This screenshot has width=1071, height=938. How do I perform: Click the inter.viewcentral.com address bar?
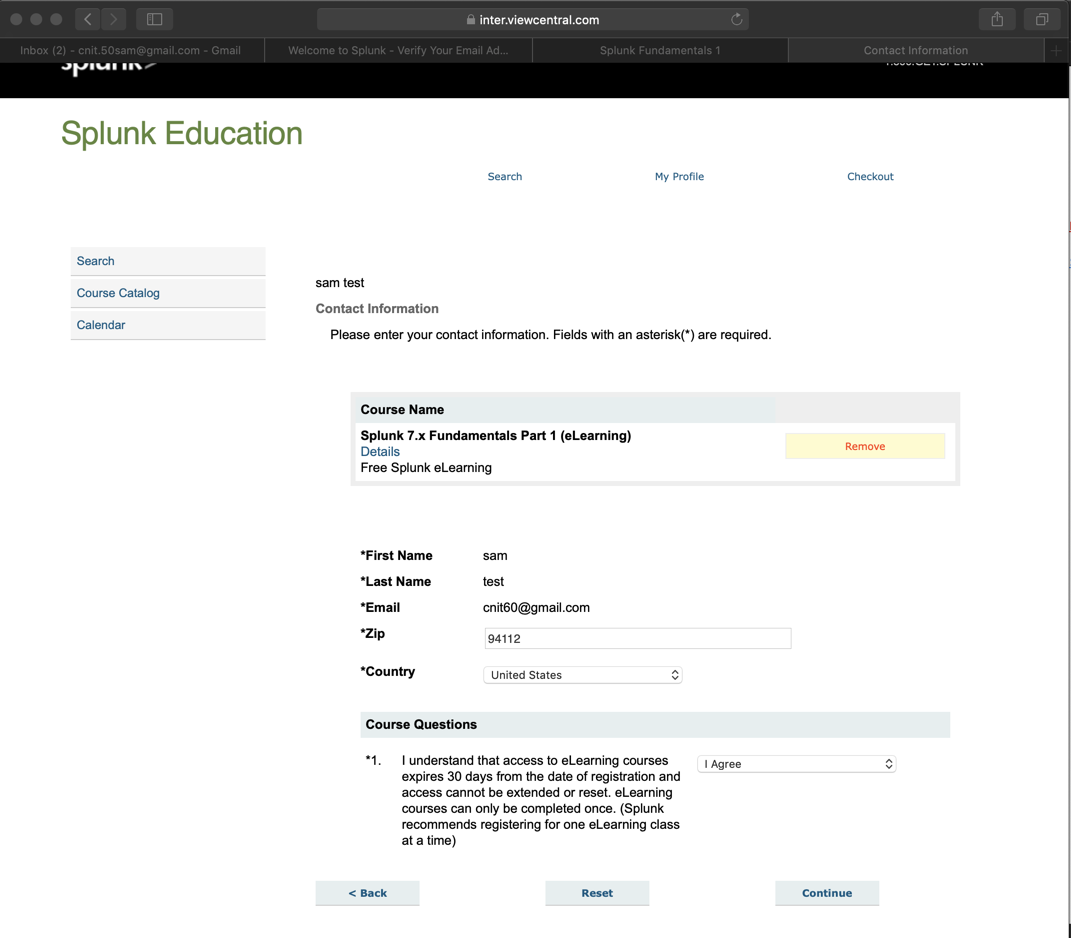(x=533, y=19)
